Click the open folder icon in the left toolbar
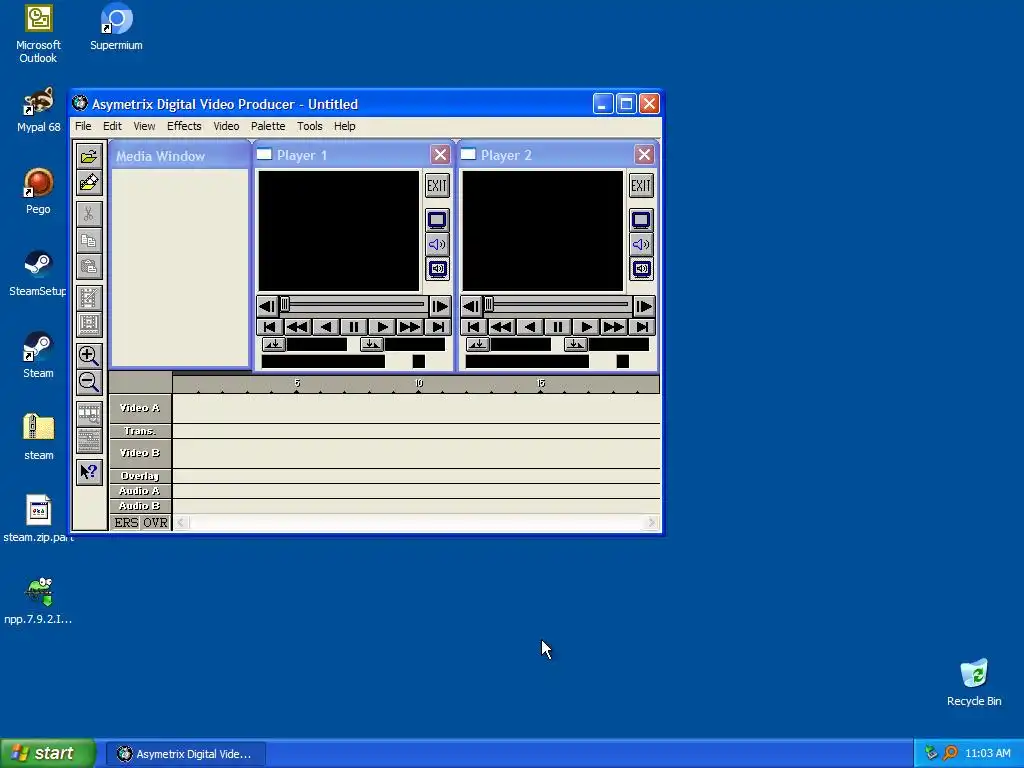The width and height of the screenshot is (1024, 768). point(89,156)
